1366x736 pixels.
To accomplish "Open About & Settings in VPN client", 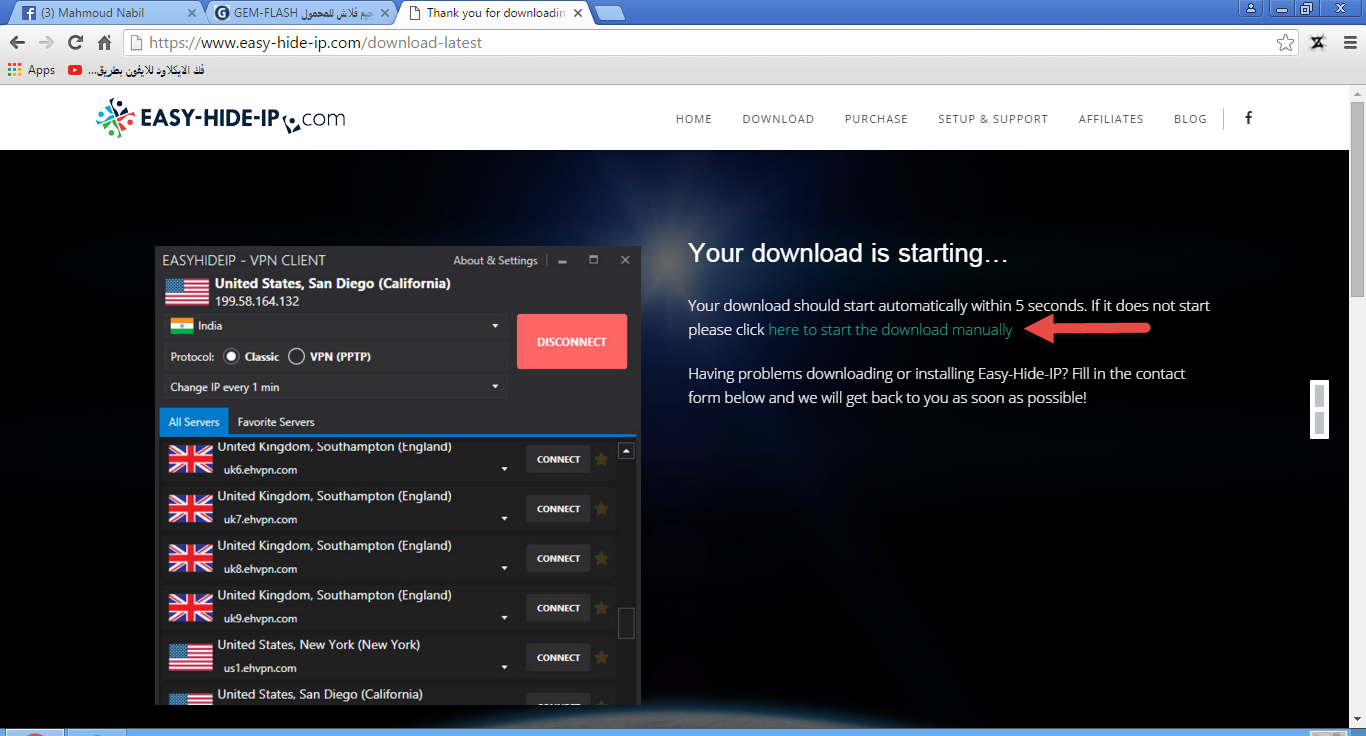I will tap(495, 260).
